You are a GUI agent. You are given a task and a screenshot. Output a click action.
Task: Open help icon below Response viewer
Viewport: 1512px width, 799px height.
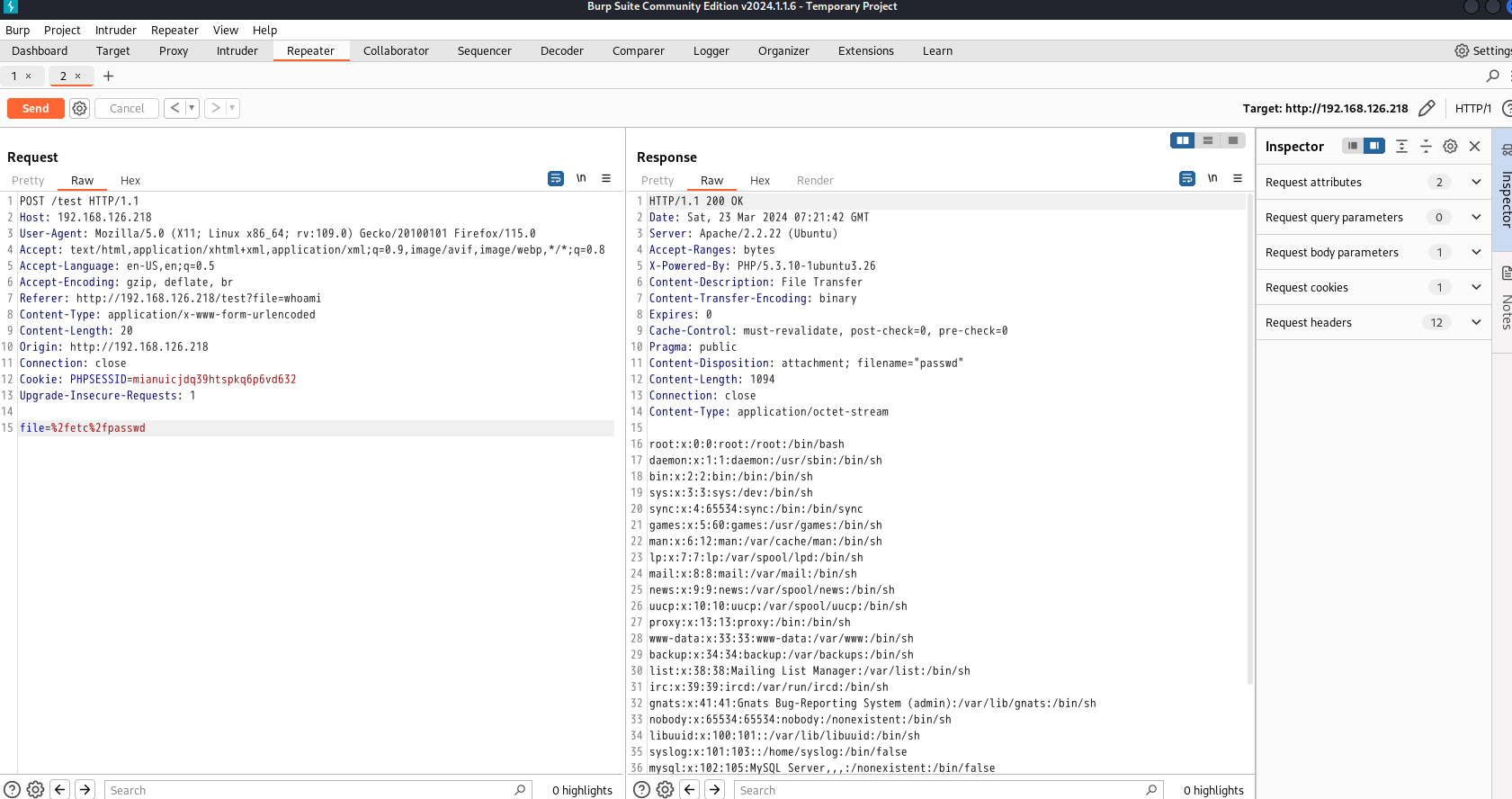pyautogui.click(x=641, y=789)
